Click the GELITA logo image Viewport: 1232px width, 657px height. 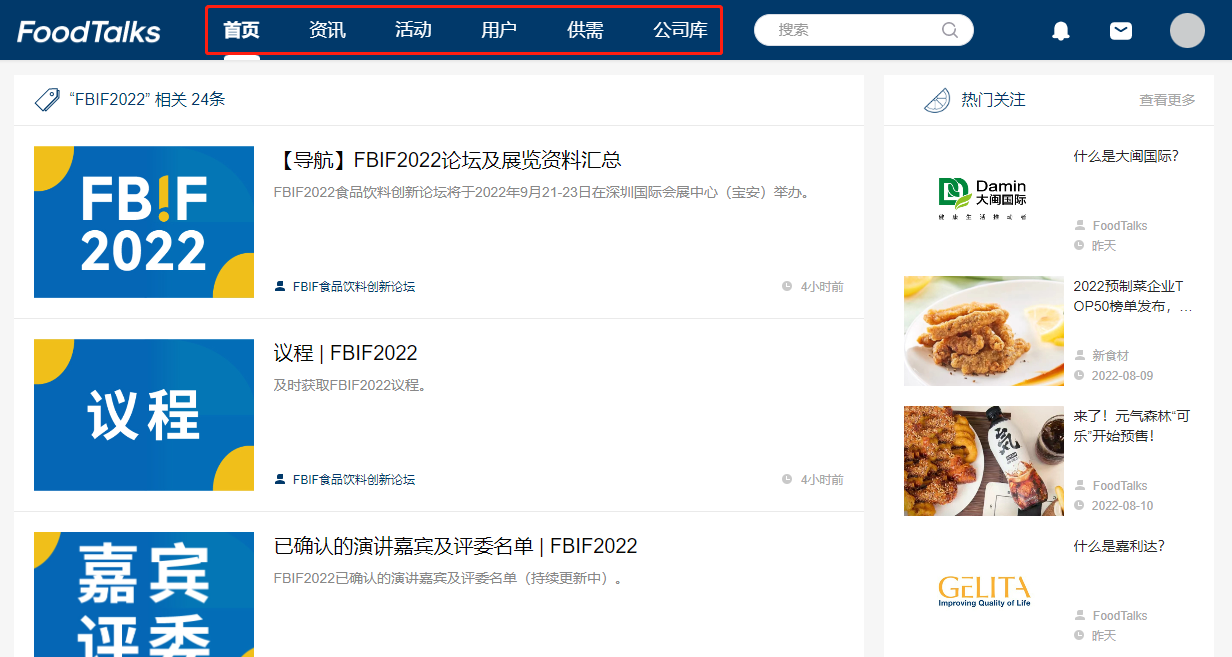pyautogui.click(x=983, y=590)
